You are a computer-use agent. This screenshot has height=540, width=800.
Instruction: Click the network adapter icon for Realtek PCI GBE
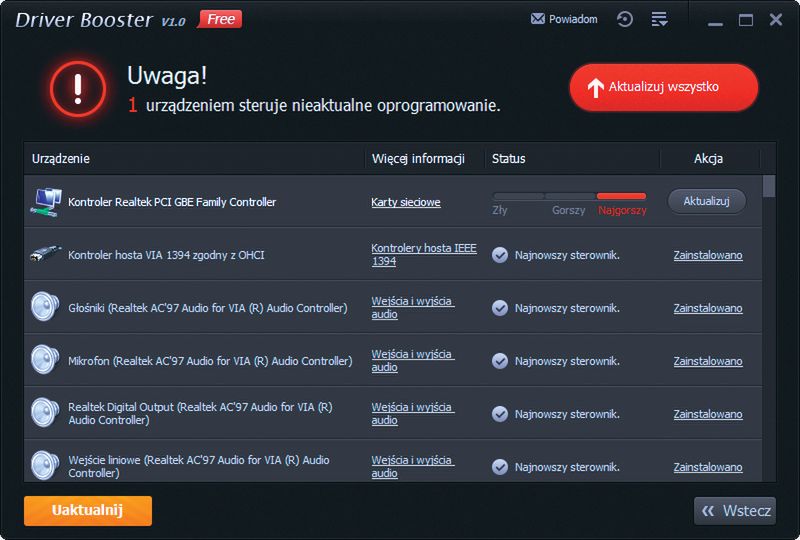click(46, 202)
